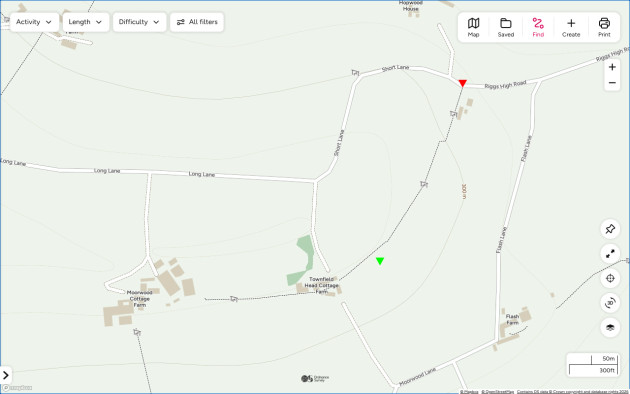The width and height of the screenshot is (630, 394).
Task: Click the Mapbox logo
Action: point(17,388)
